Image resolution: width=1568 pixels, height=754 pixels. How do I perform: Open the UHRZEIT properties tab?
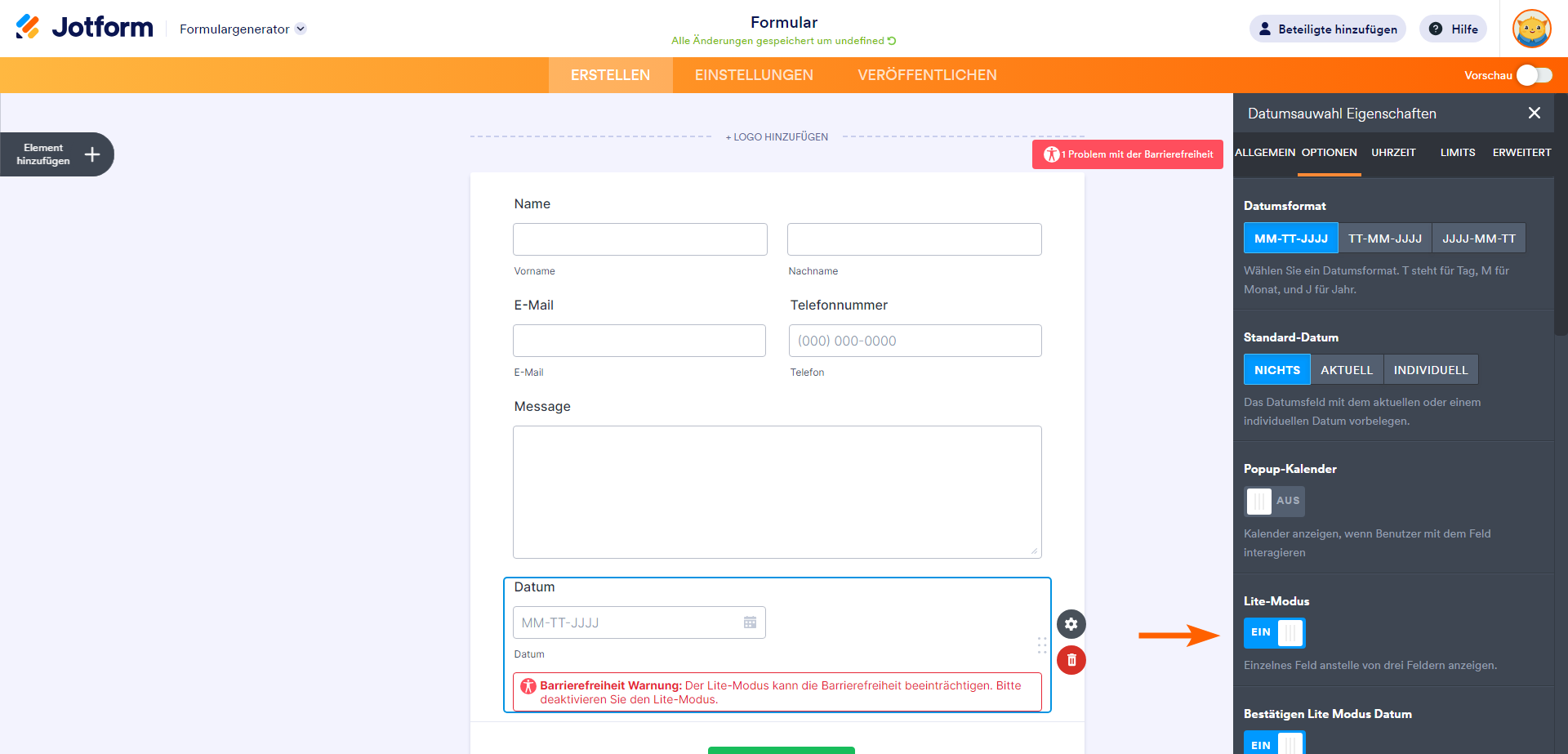pos(1393,153)
